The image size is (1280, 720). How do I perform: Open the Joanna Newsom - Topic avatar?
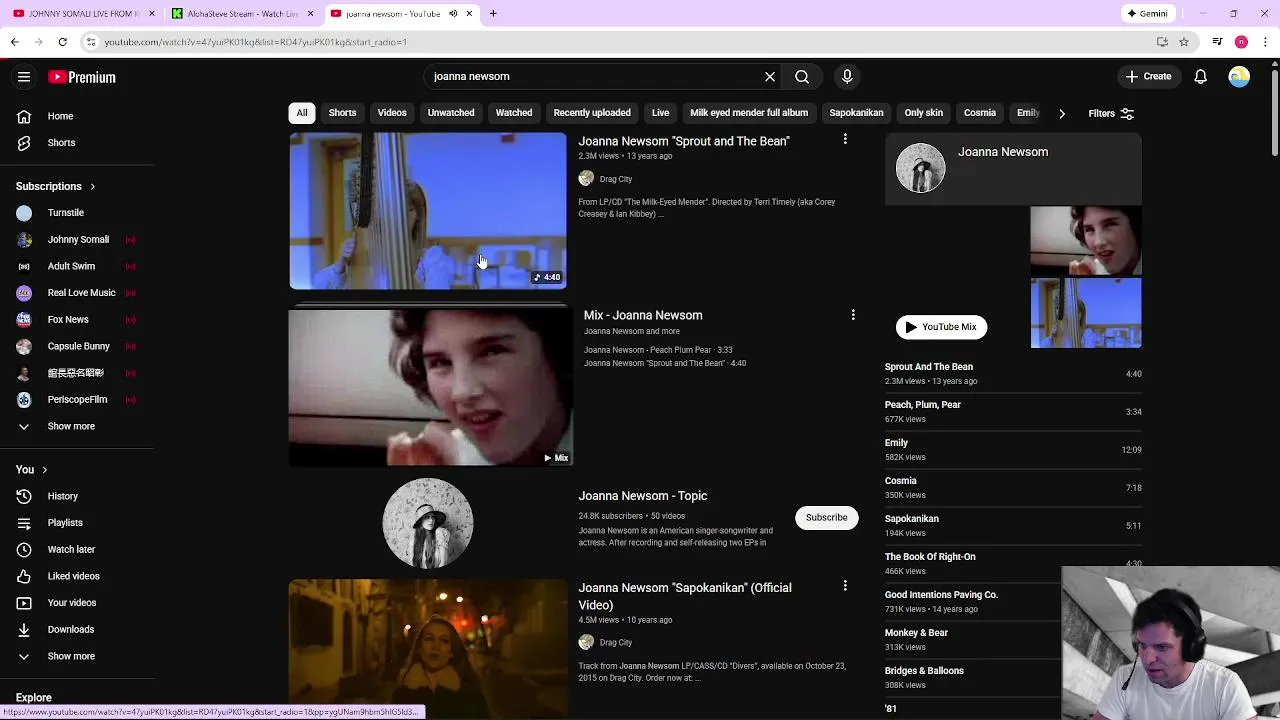coord(428,523)
